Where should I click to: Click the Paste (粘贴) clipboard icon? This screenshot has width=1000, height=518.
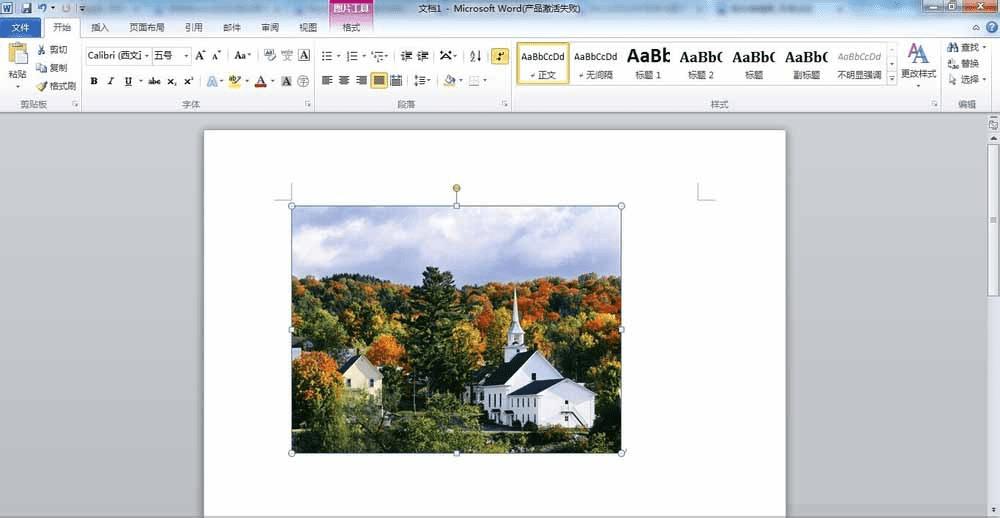(18, 54)
